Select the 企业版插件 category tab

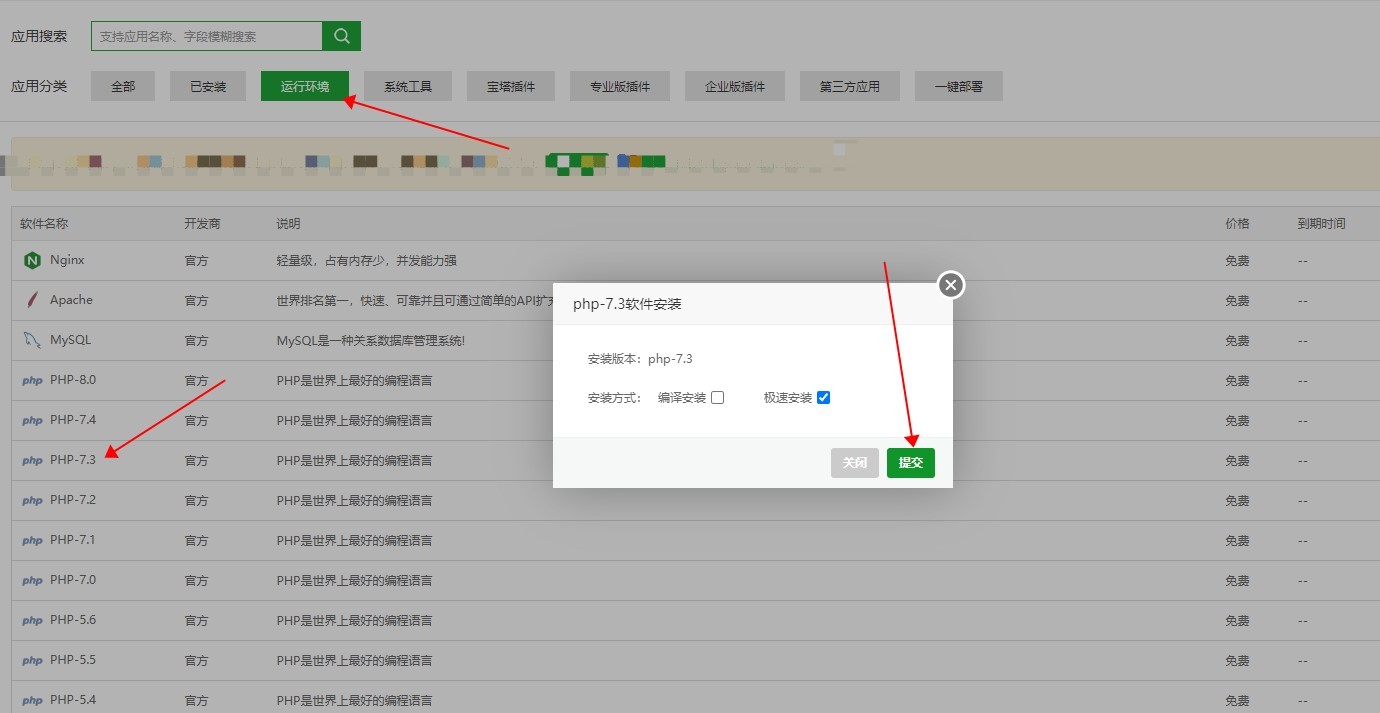735,86
